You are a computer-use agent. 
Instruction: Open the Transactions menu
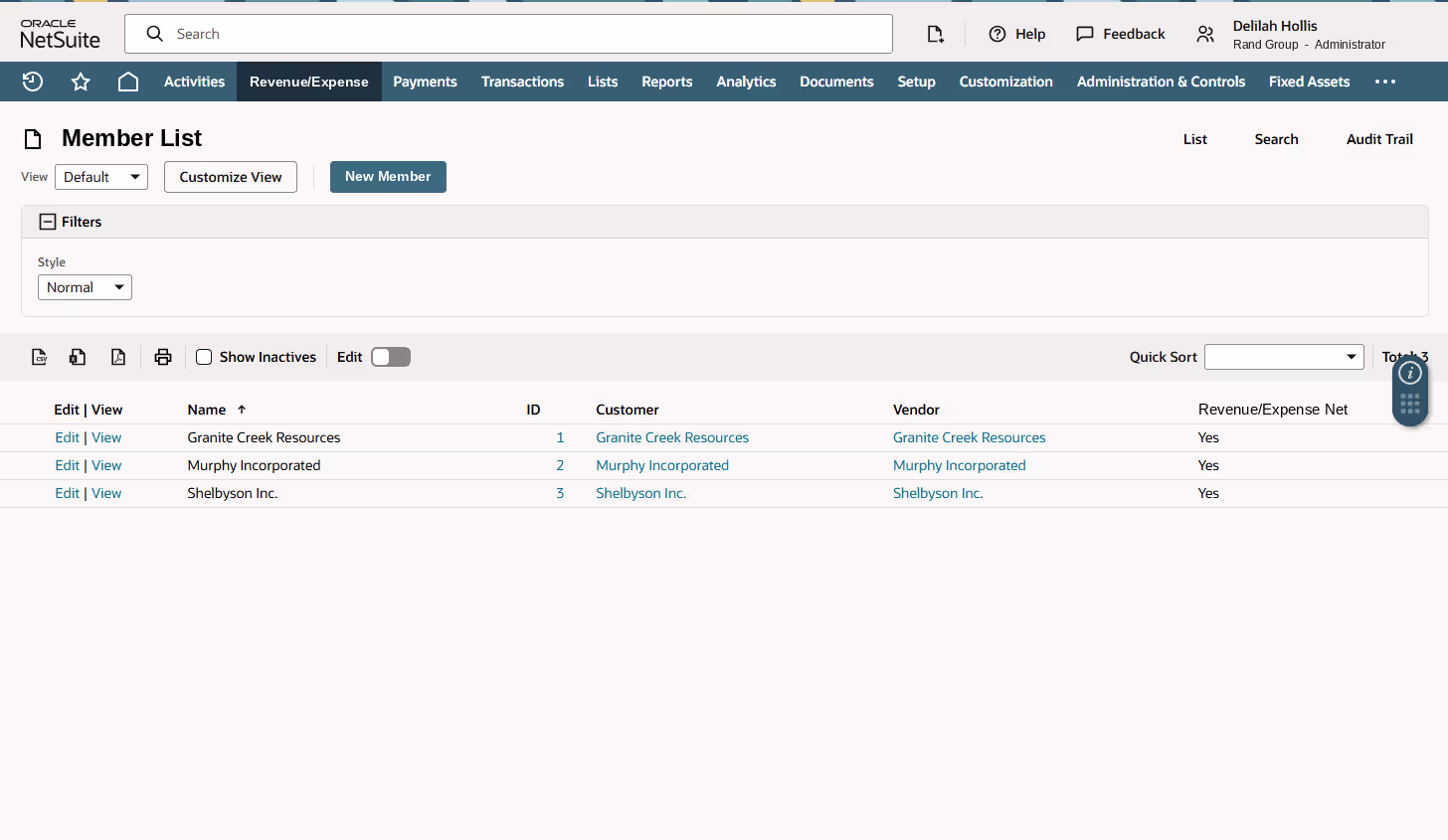pos(522,82)
